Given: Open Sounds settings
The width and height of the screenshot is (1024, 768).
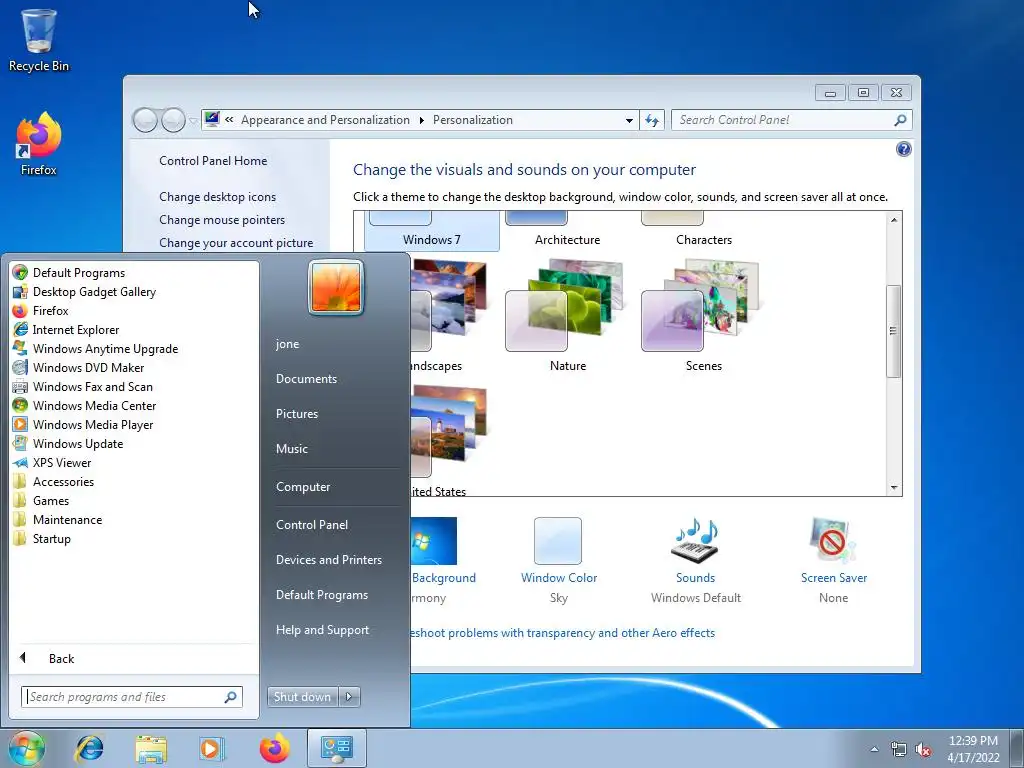Looking at the screenshot, I should 696,560.
